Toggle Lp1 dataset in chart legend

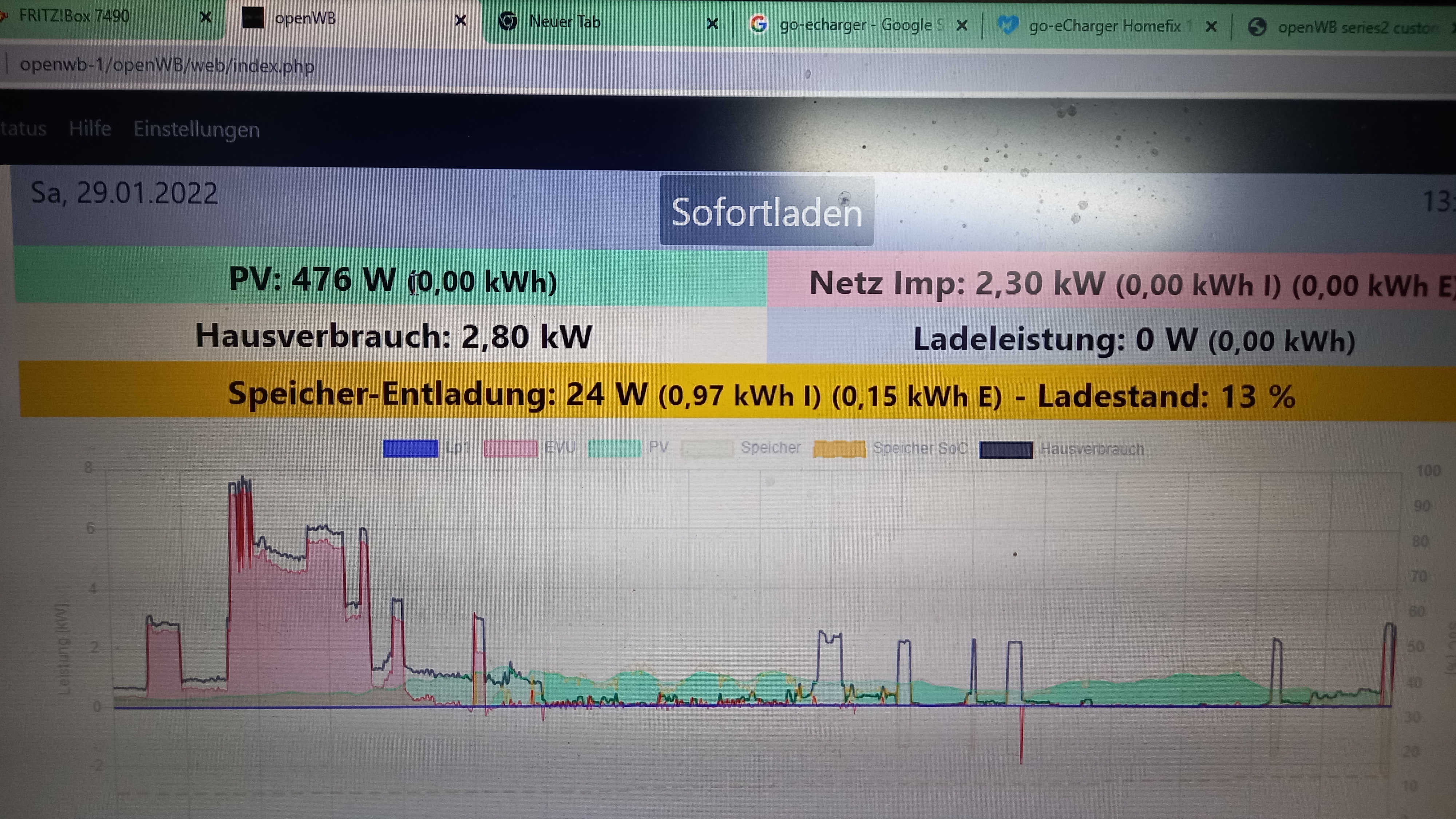click(410, 448)
